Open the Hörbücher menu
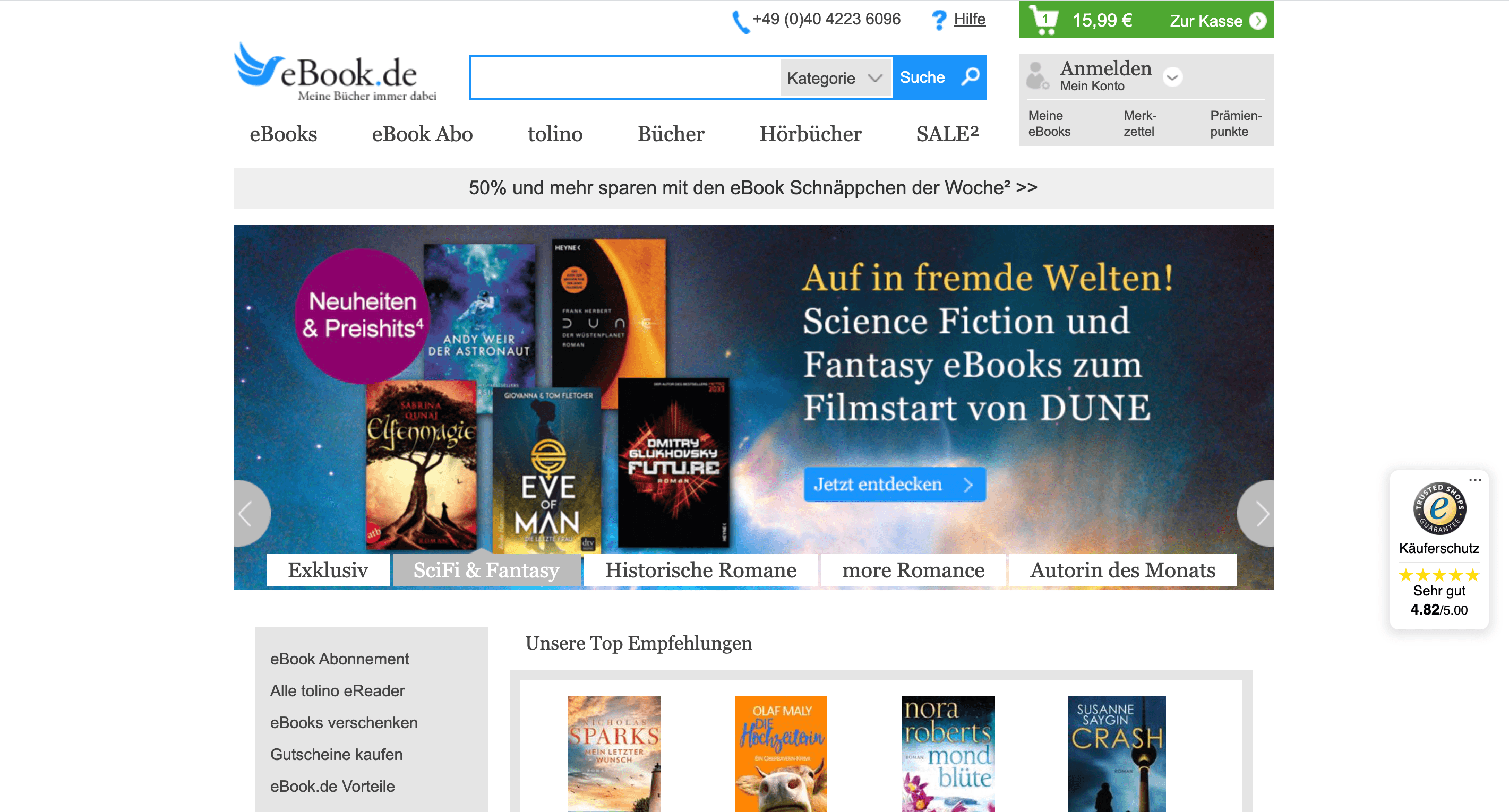 point(810,134)
